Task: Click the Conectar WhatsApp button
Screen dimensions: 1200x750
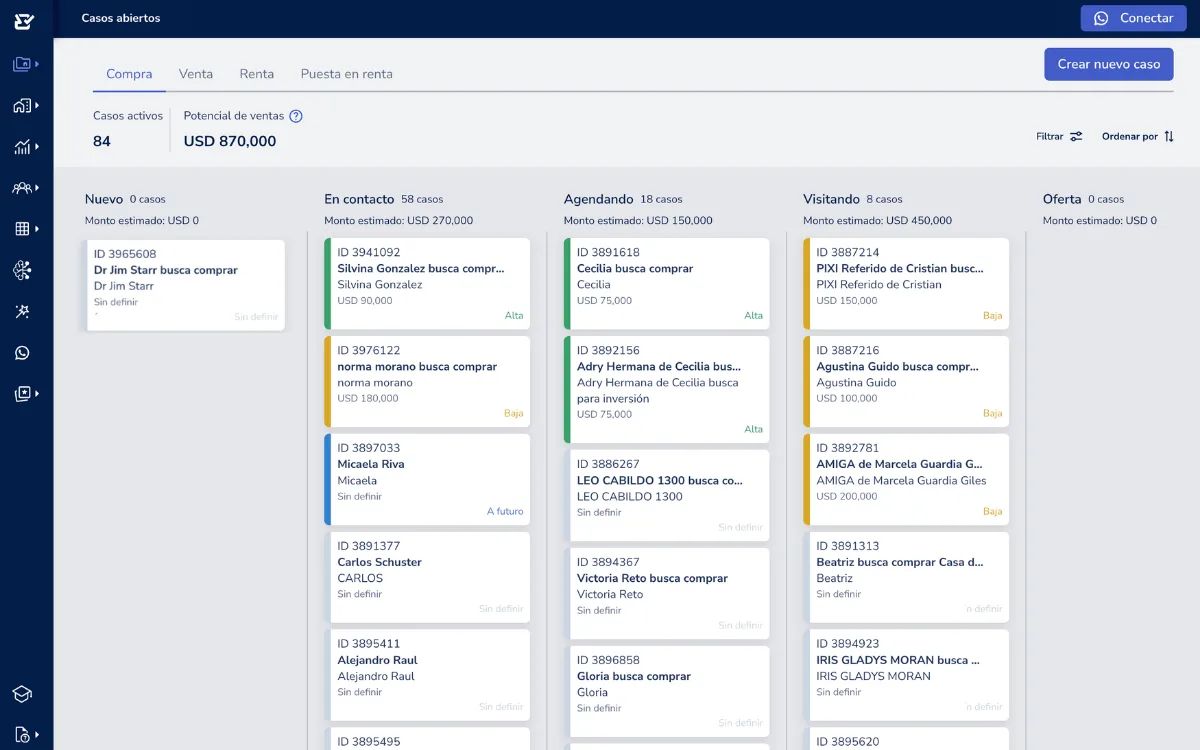Action: pos(1133,18)
